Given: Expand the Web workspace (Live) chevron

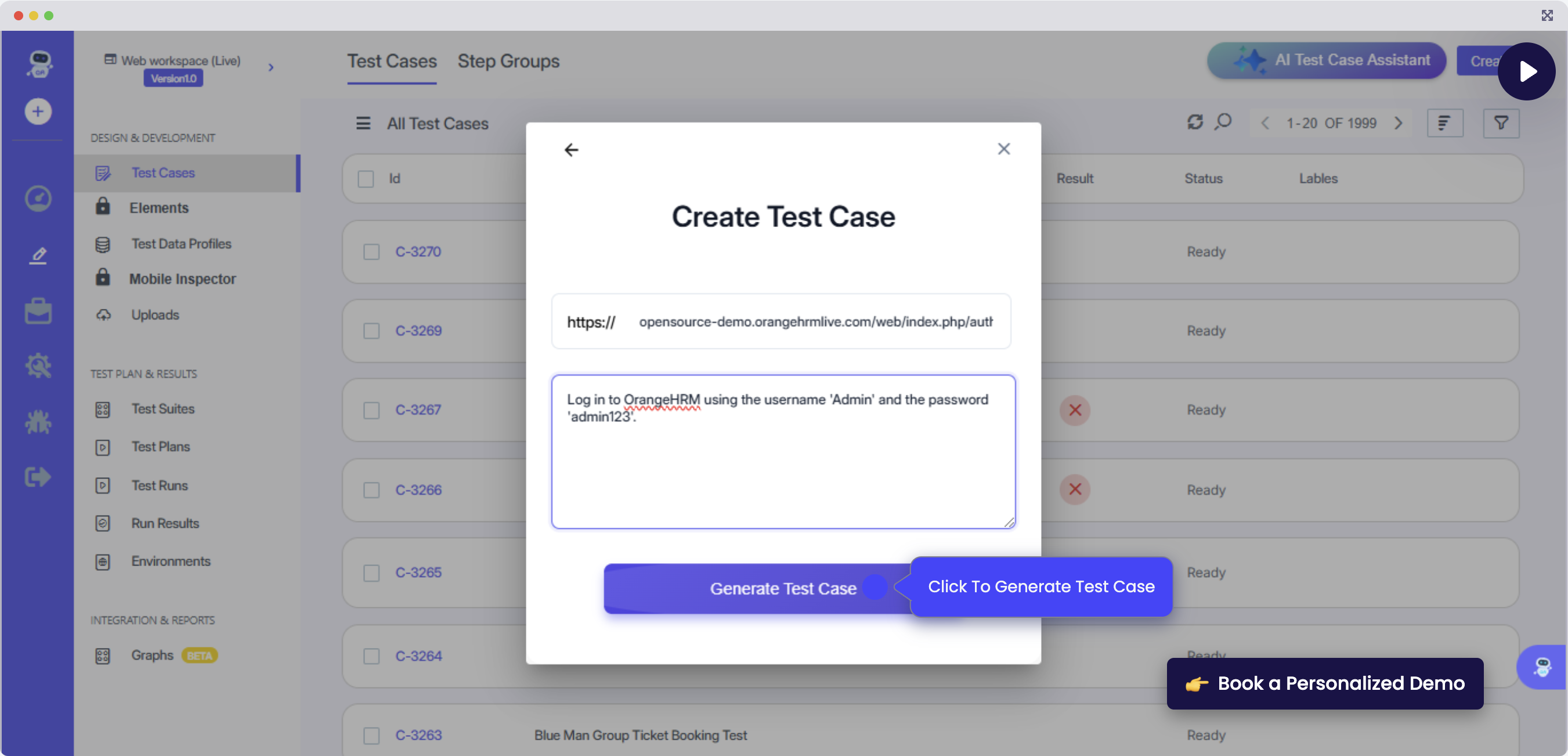Looking at the screenshot, I should [x=271, y=67].
